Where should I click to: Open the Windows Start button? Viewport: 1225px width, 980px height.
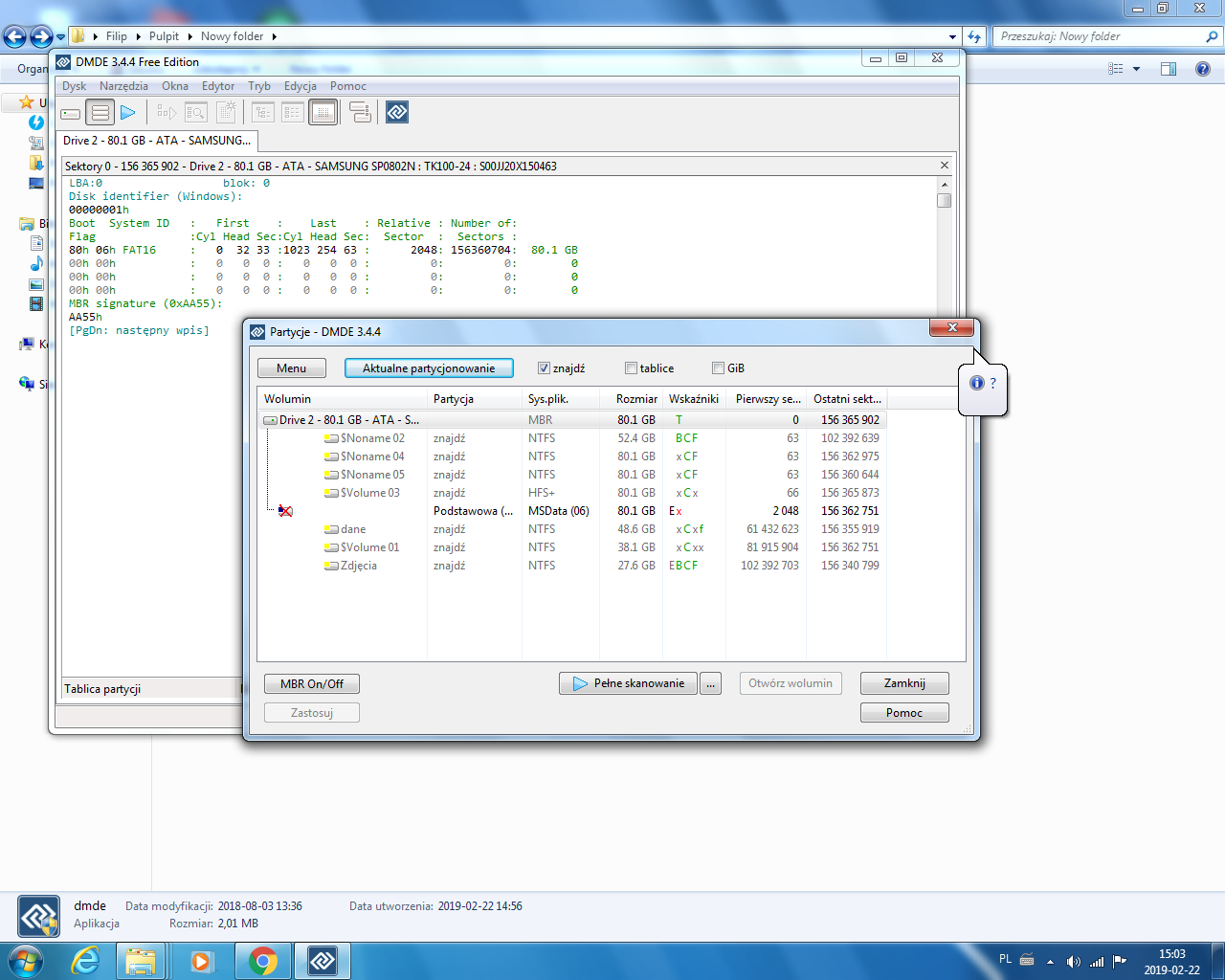26,960
